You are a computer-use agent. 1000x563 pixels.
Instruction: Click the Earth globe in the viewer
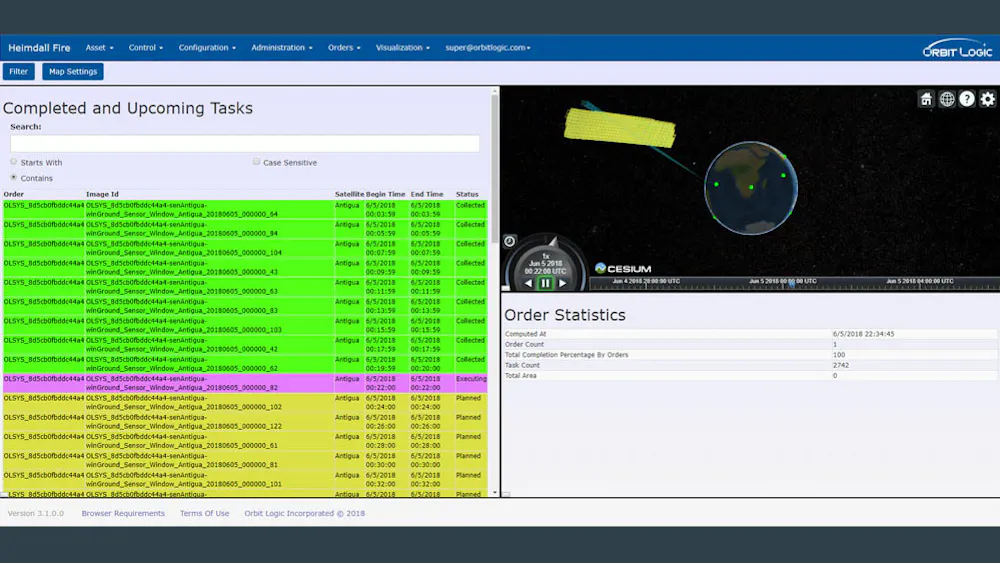tap(751, 188)
